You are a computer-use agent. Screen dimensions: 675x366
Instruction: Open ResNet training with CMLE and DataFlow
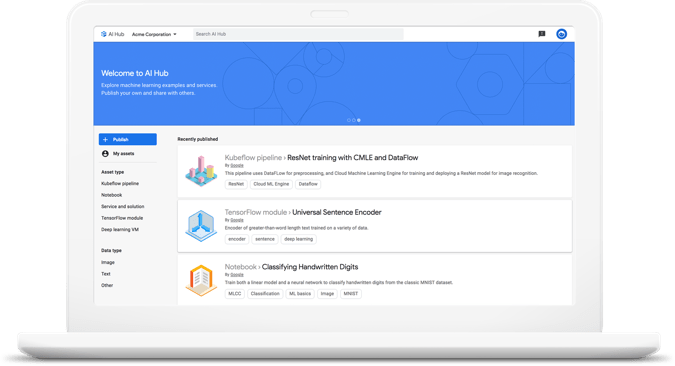click(353, 158)
